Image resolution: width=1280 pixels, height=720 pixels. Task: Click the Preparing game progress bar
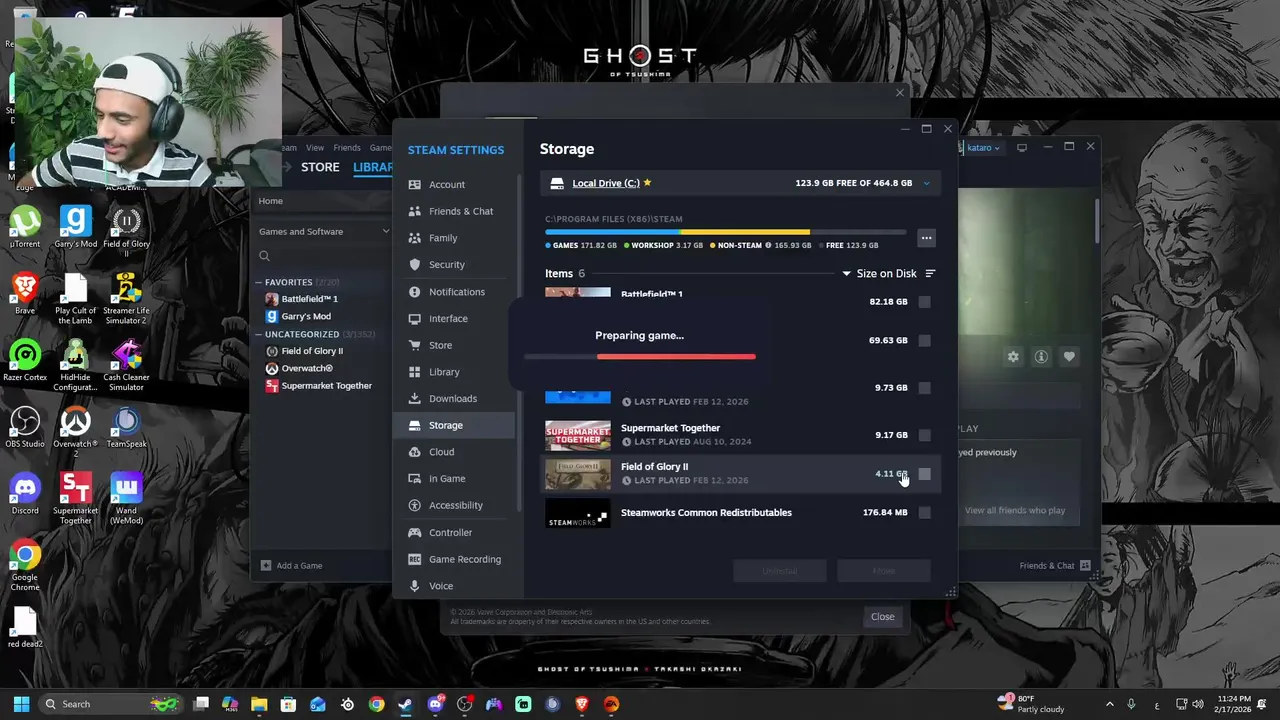point(640,356)
